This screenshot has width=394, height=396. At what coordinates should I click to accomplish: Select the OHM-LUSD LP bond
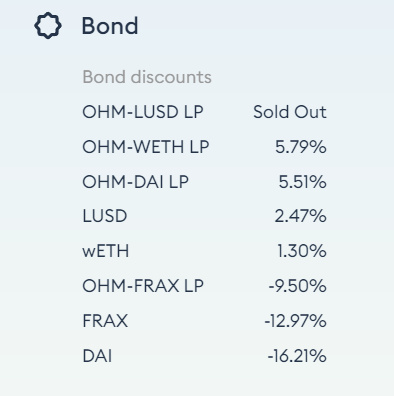204,112
